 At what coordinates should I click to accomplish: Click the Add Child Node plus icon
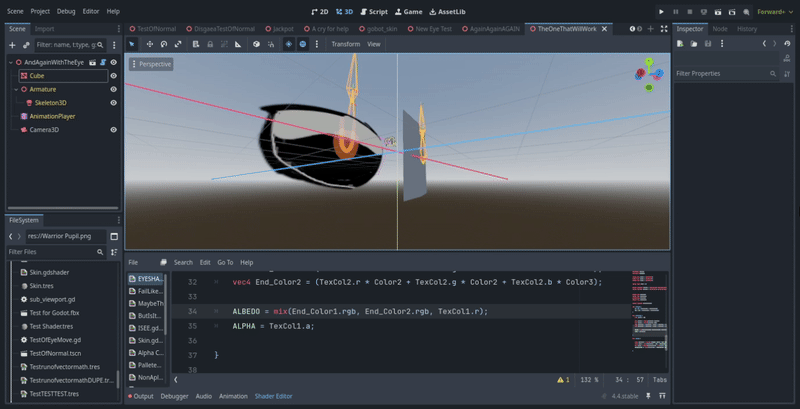click(12, 45)
